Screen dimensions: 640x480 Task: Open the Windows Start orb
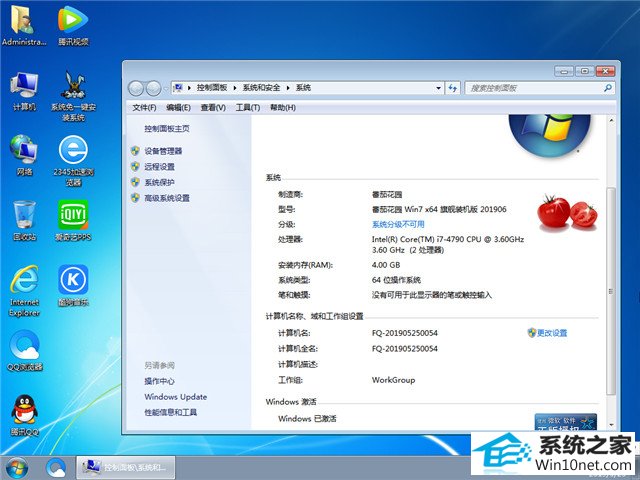coord(17,468)
